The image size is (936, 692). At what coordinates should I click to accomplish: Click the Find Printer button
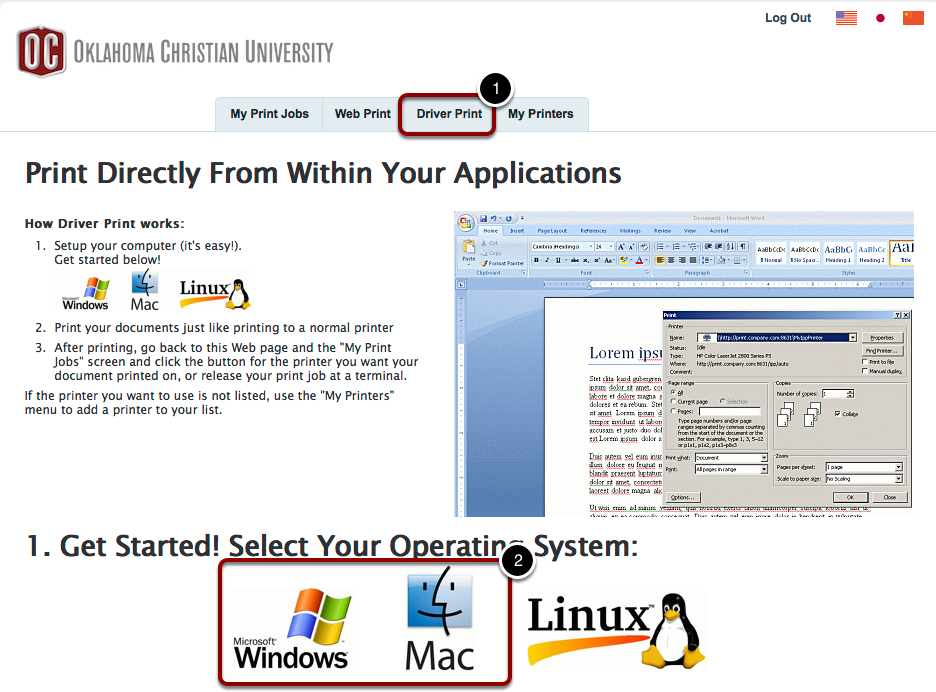[x=882, y=350]
